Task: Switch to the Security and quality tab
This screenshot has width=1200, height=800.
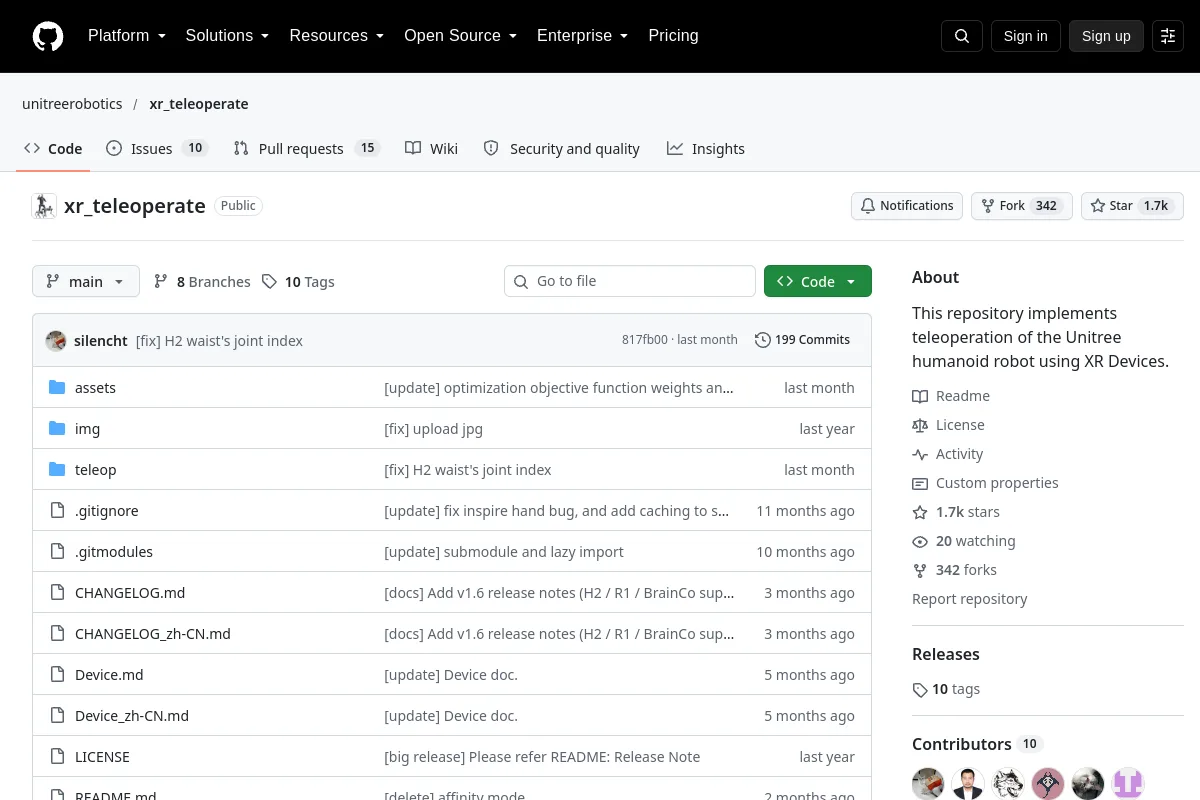Action: point(562,149)
